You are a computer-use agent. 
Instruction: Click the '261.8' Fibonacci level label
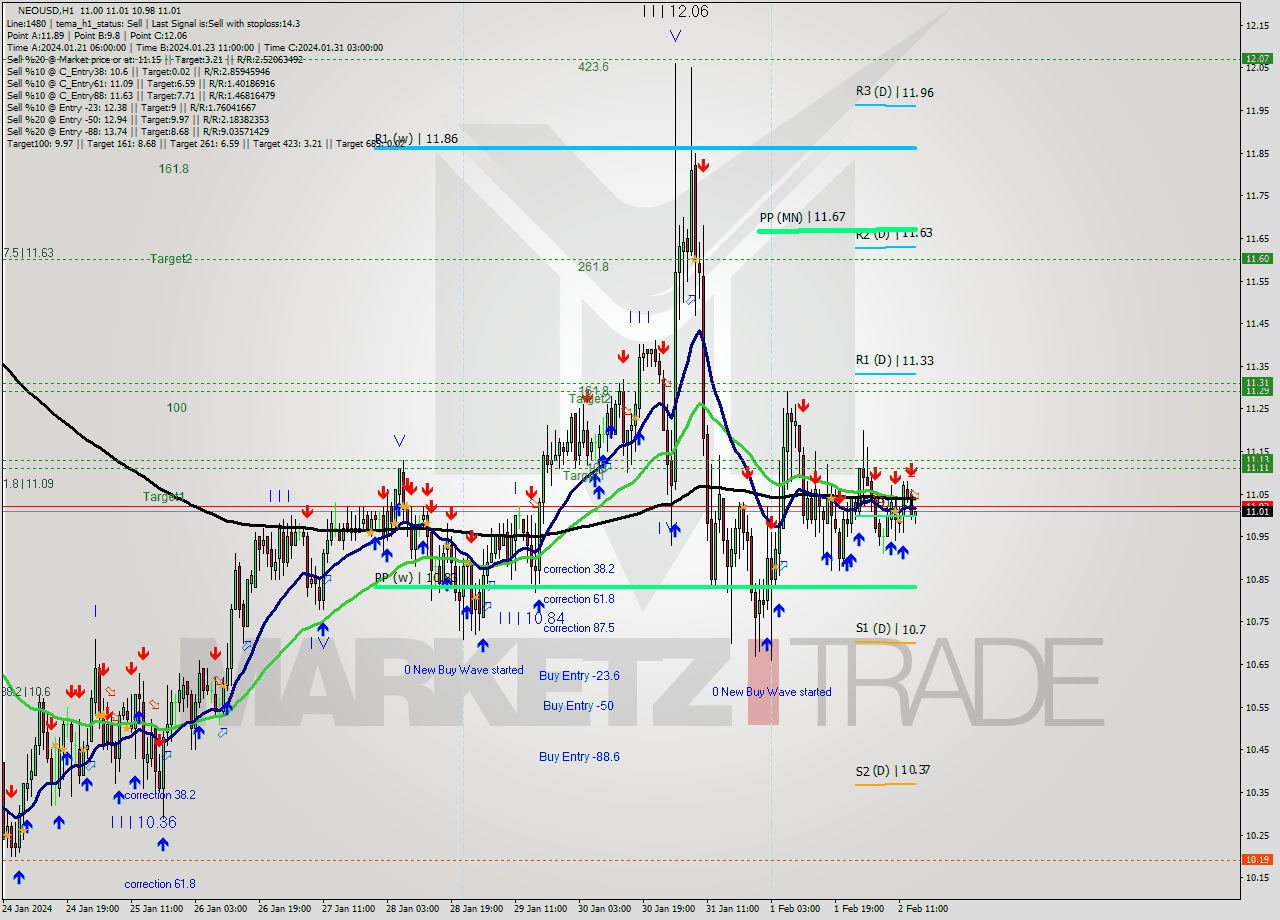[593, 267]
